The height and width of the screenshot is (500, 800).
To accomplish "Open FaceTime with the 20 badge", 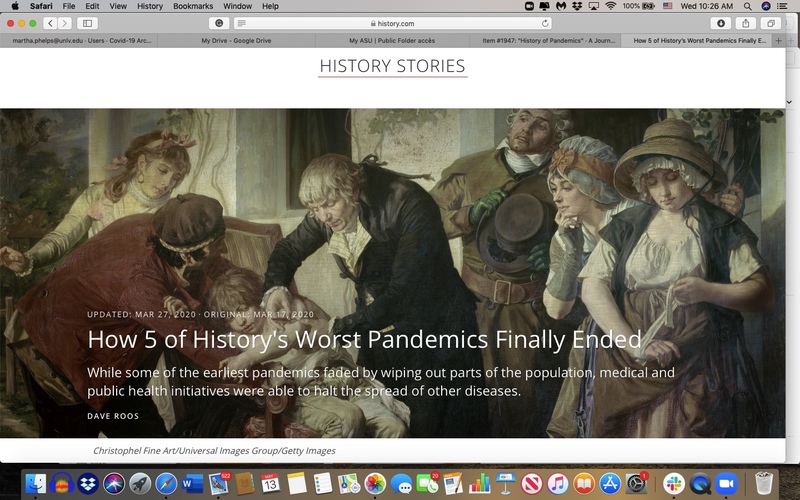I will click(428, 483).
